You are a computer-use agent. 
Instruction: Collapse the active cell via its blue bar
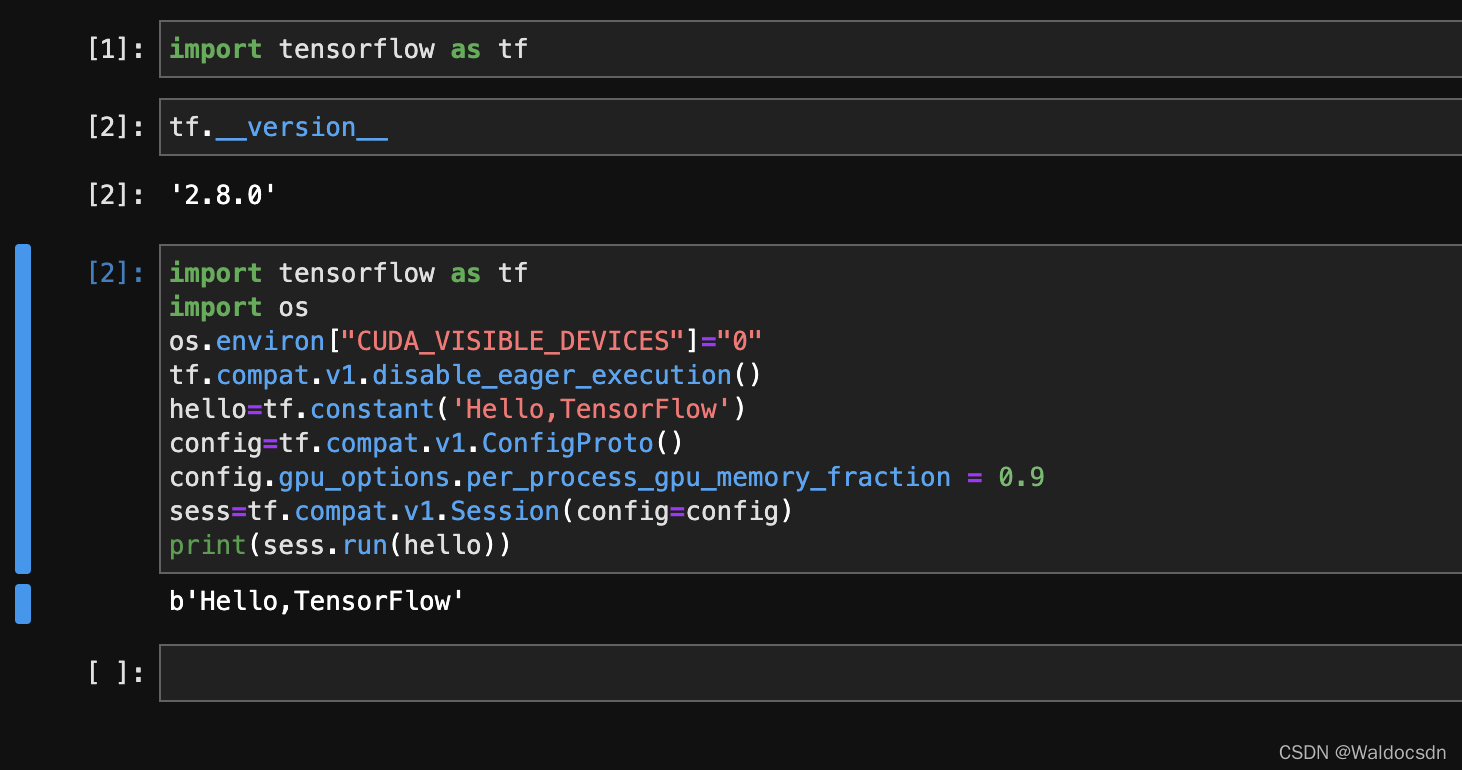coord(23,409)
